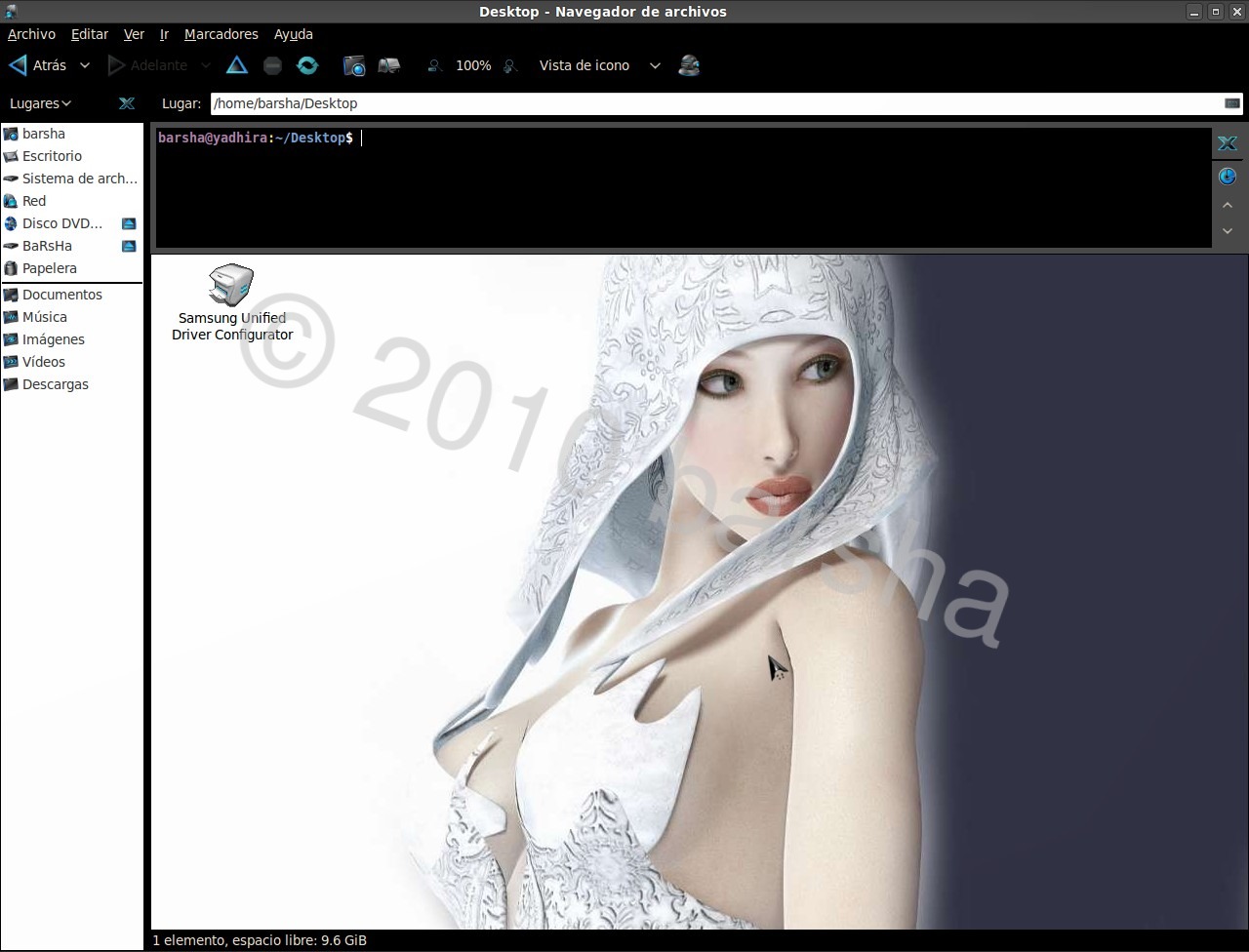This screenshot has height=952, width=1249.
Task: Click the Atrás navigation button
Action: click(x=39, y=65)
